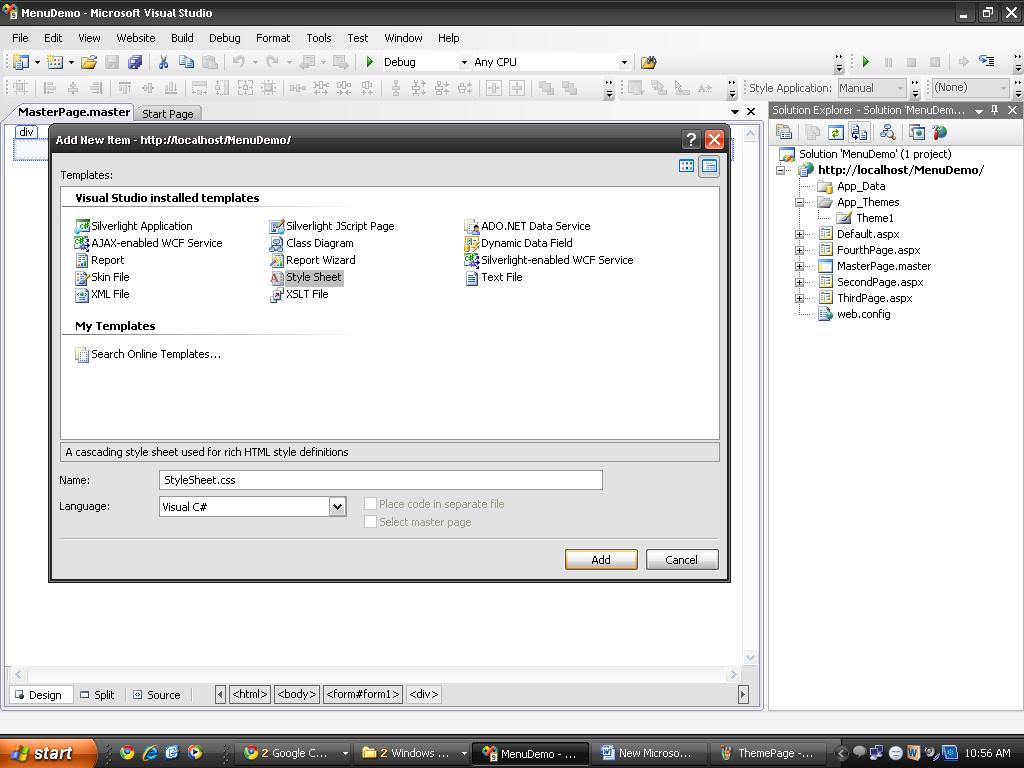The image size is (1024, 768).
Task: Expand the MasterPage.master tree node
Action: 799,266
